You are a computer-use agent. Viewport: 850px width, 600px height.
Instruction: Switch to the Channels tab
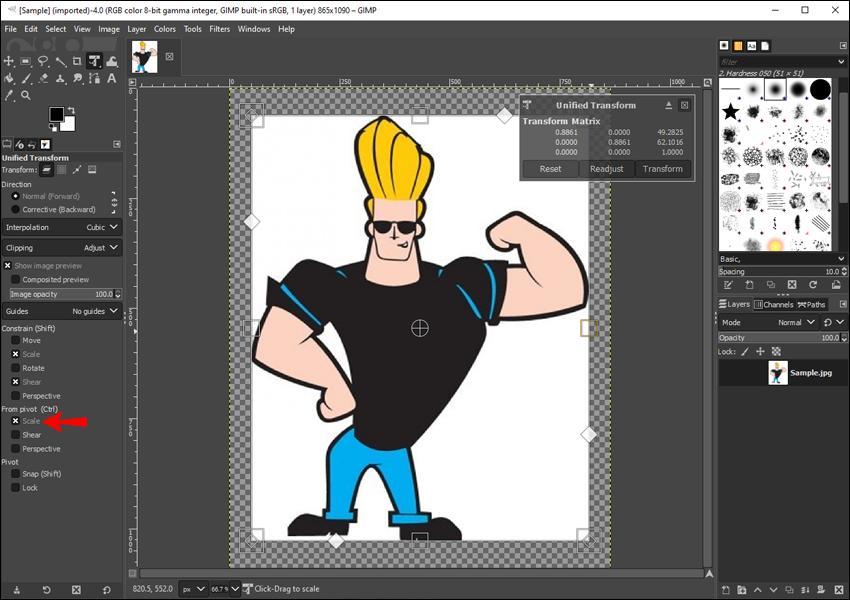[x=774, y=305]
